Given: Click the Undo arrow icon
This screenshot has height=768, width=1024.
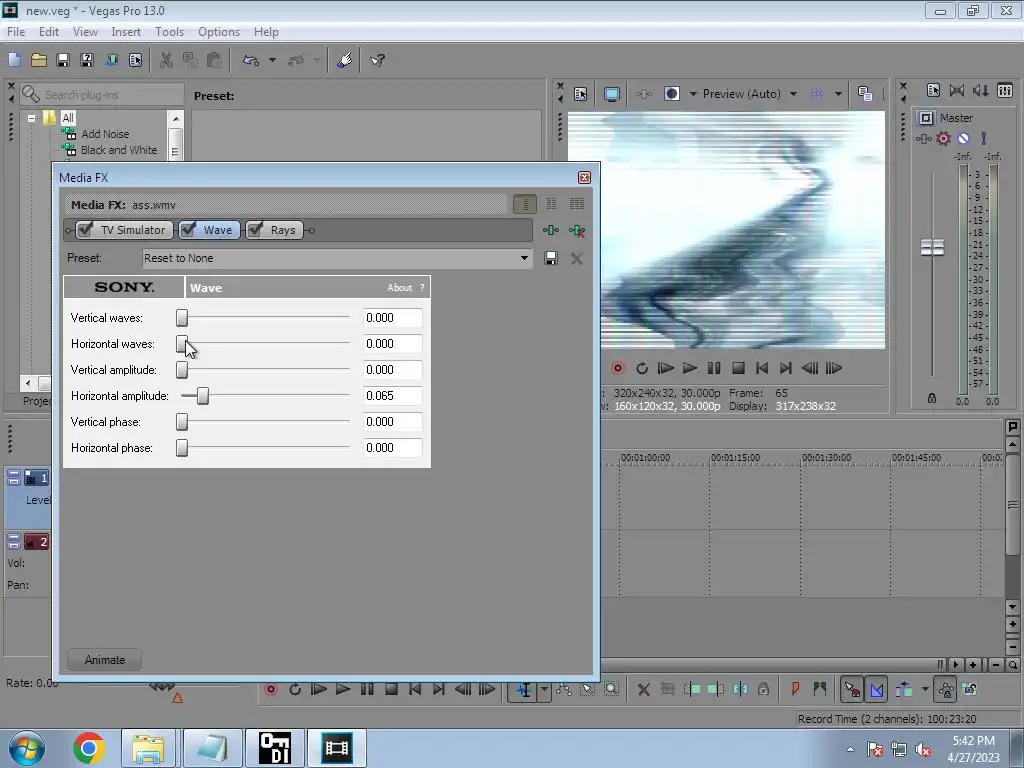Looking at the screenshot, I should [x=251, y=60].
